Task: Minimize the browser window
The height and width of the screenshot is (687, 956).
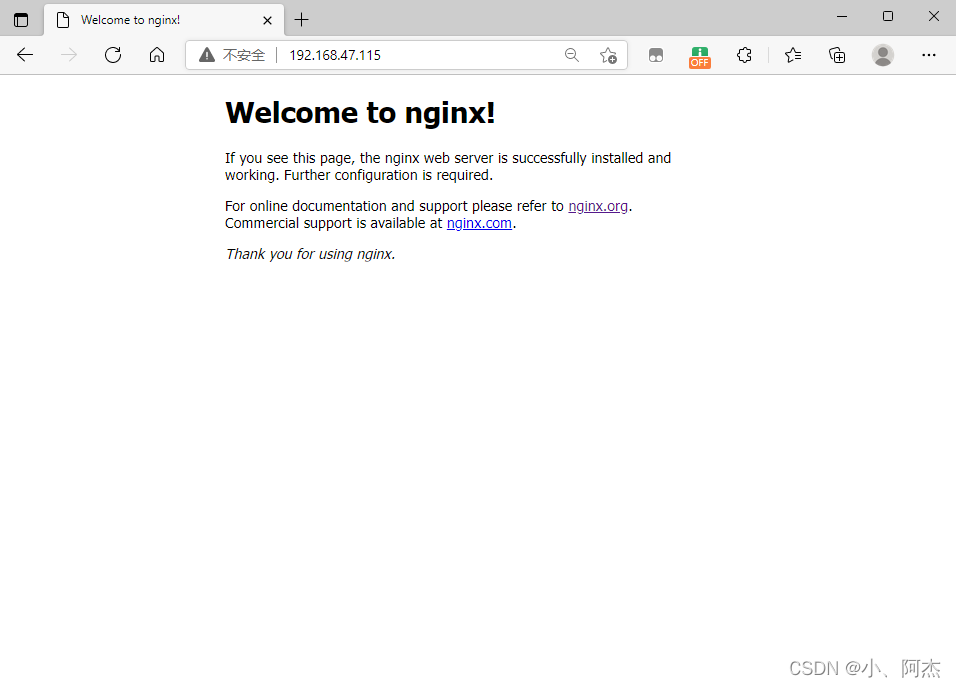Action: (842, 16)
